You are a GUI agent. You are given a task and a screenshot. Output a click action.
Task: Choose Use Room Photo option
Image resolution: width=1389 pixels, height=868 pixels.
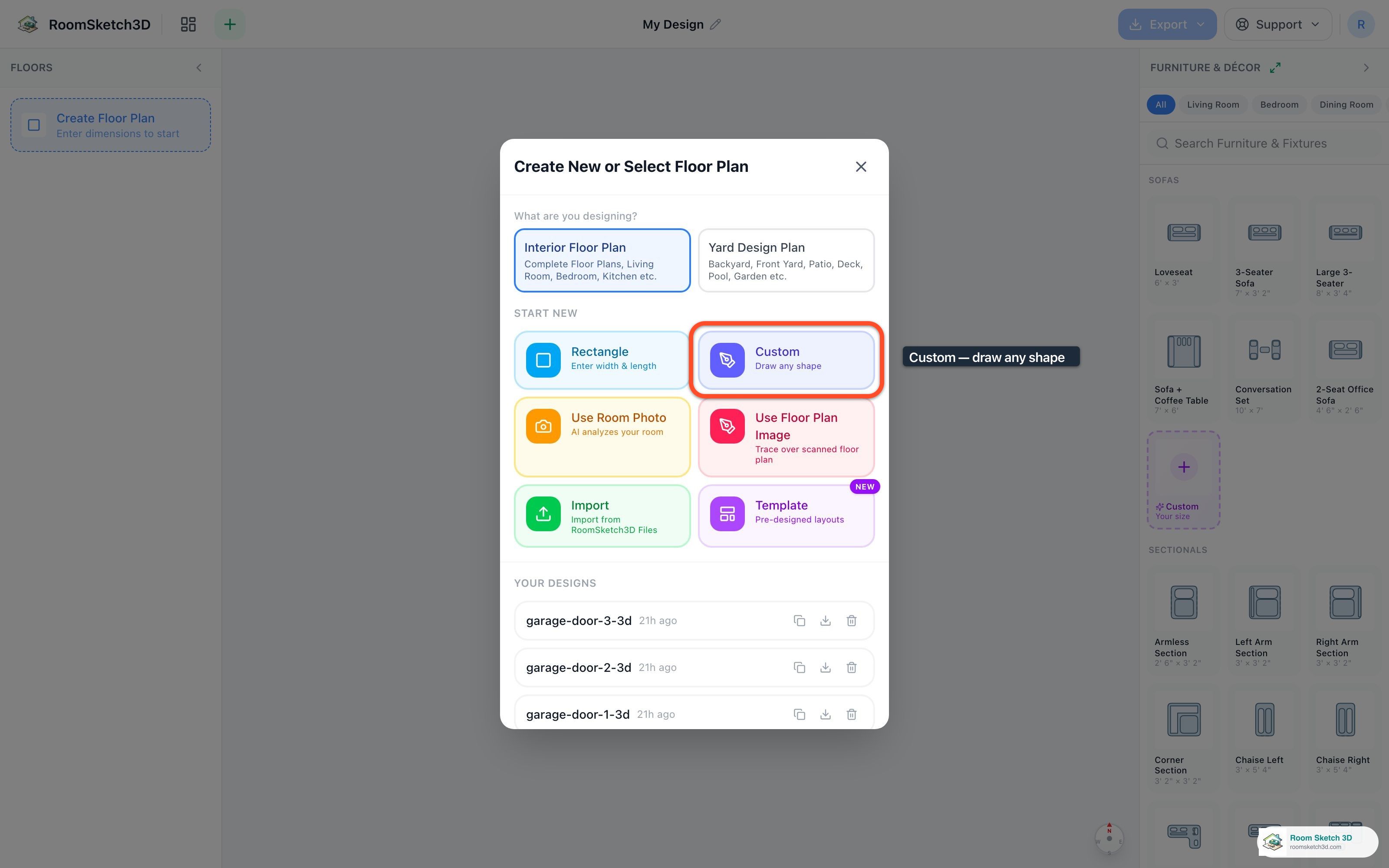pyautogui.click(x=602, y=437)
